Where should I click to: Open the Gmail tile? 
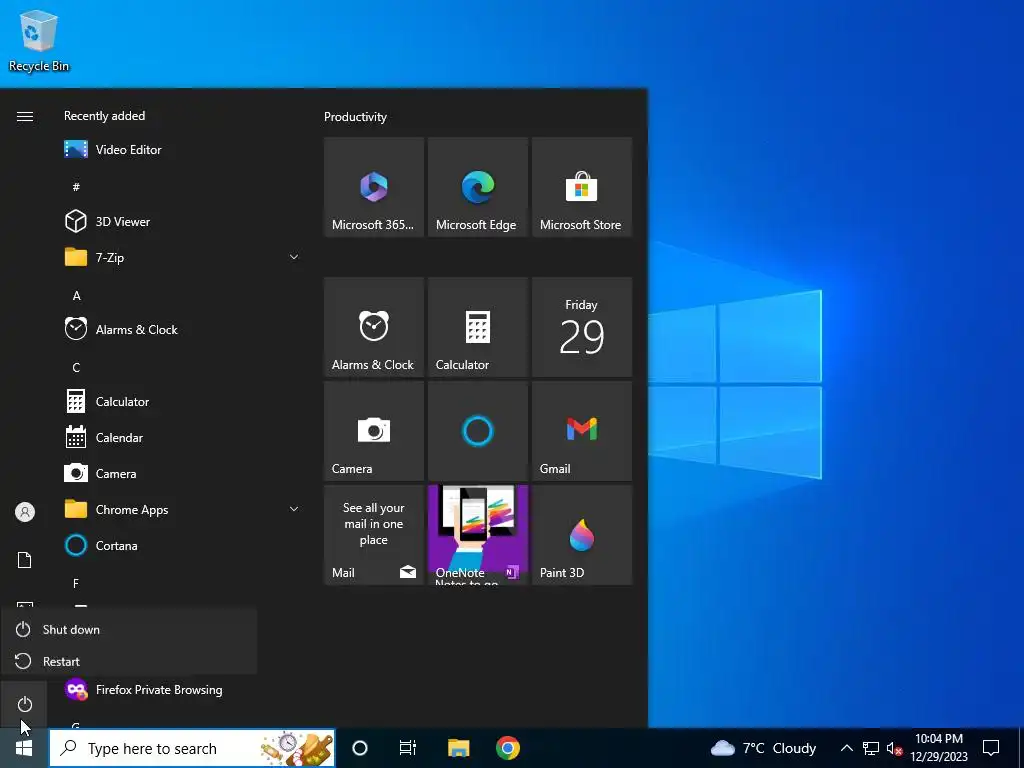[x=582, y=431]
